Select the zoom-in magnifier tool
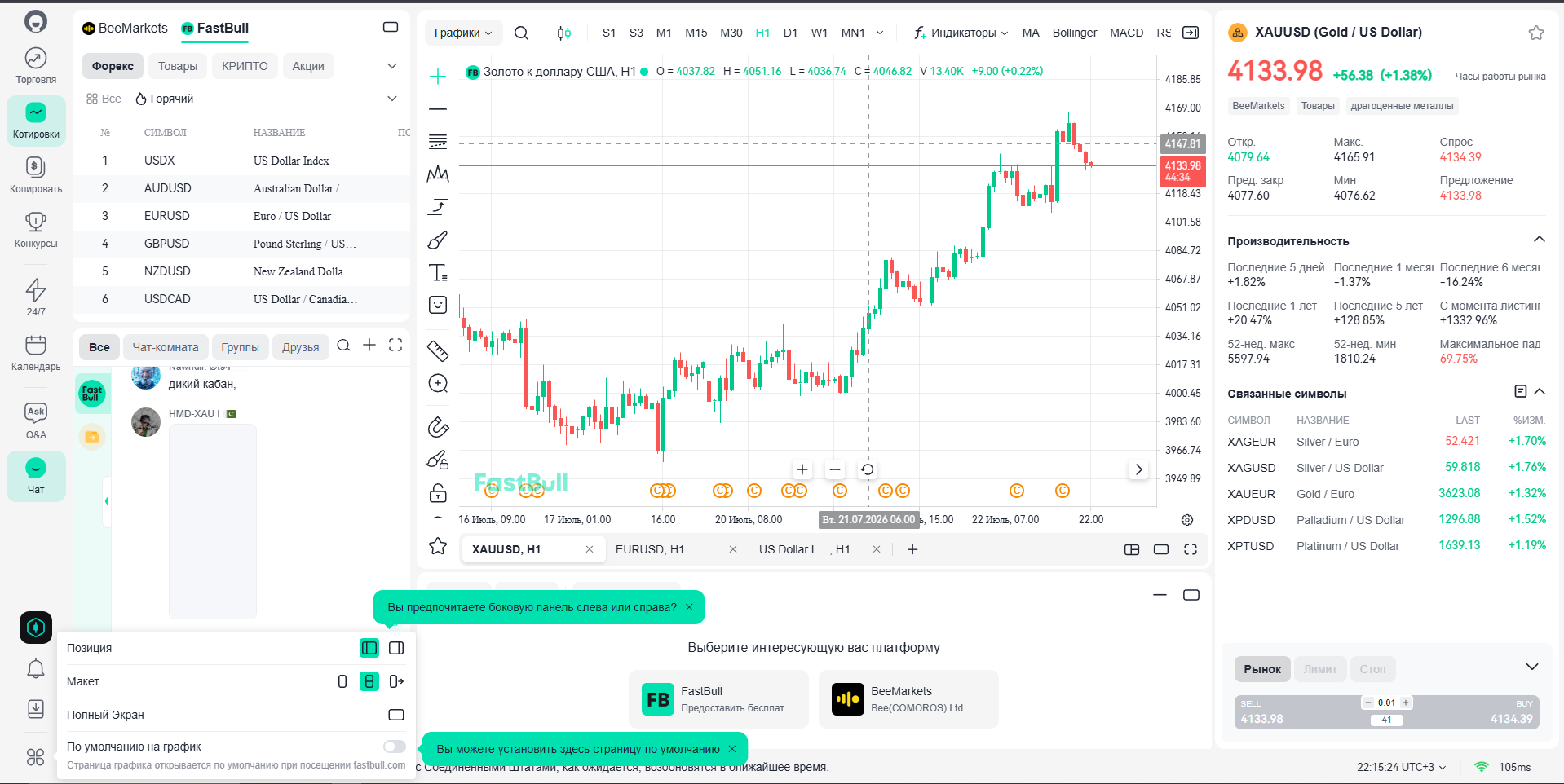1564x784 pixels. click(x=438, y=383)
